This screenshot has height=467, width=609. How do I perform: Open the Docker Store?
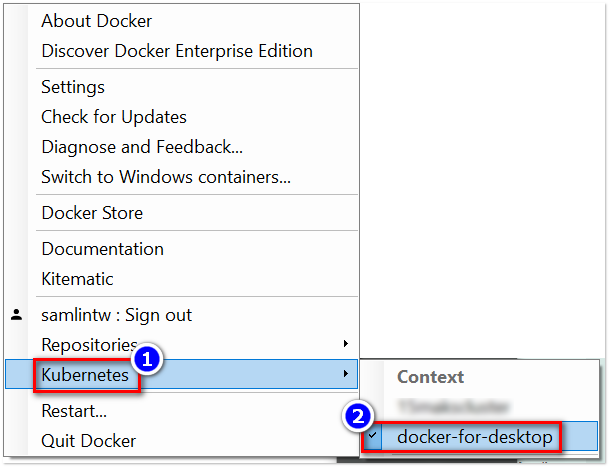point(91,213)
